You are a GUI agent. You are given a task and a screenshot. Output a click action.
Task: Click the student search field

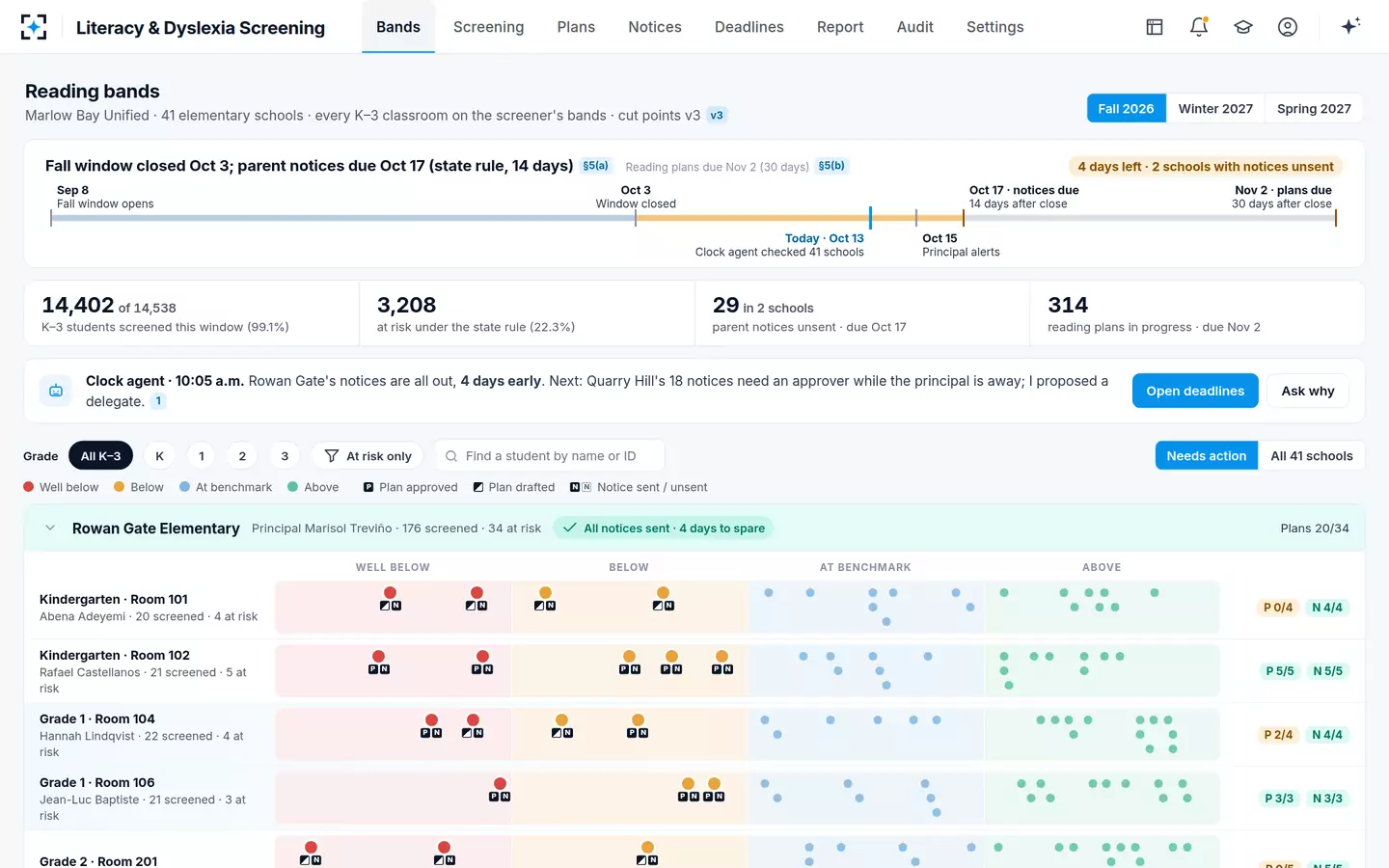pyautogui.click(x=550, y=456)
